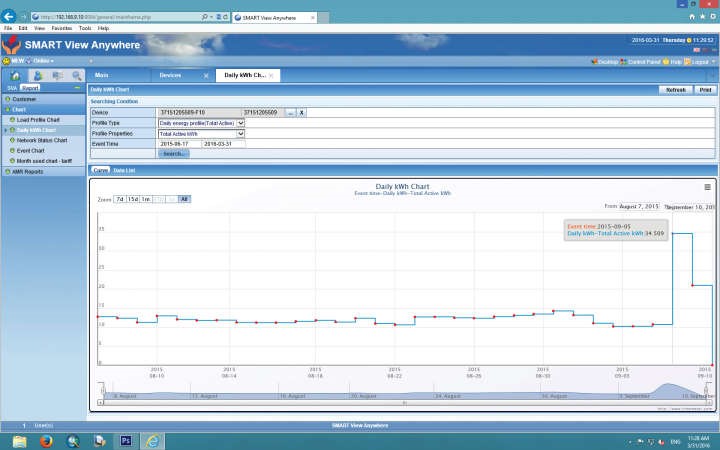Image resolution: width=720 pixels, height=450 pixels.
Task: Open File Explorer from the taskbar
Action: coord(19,442)
